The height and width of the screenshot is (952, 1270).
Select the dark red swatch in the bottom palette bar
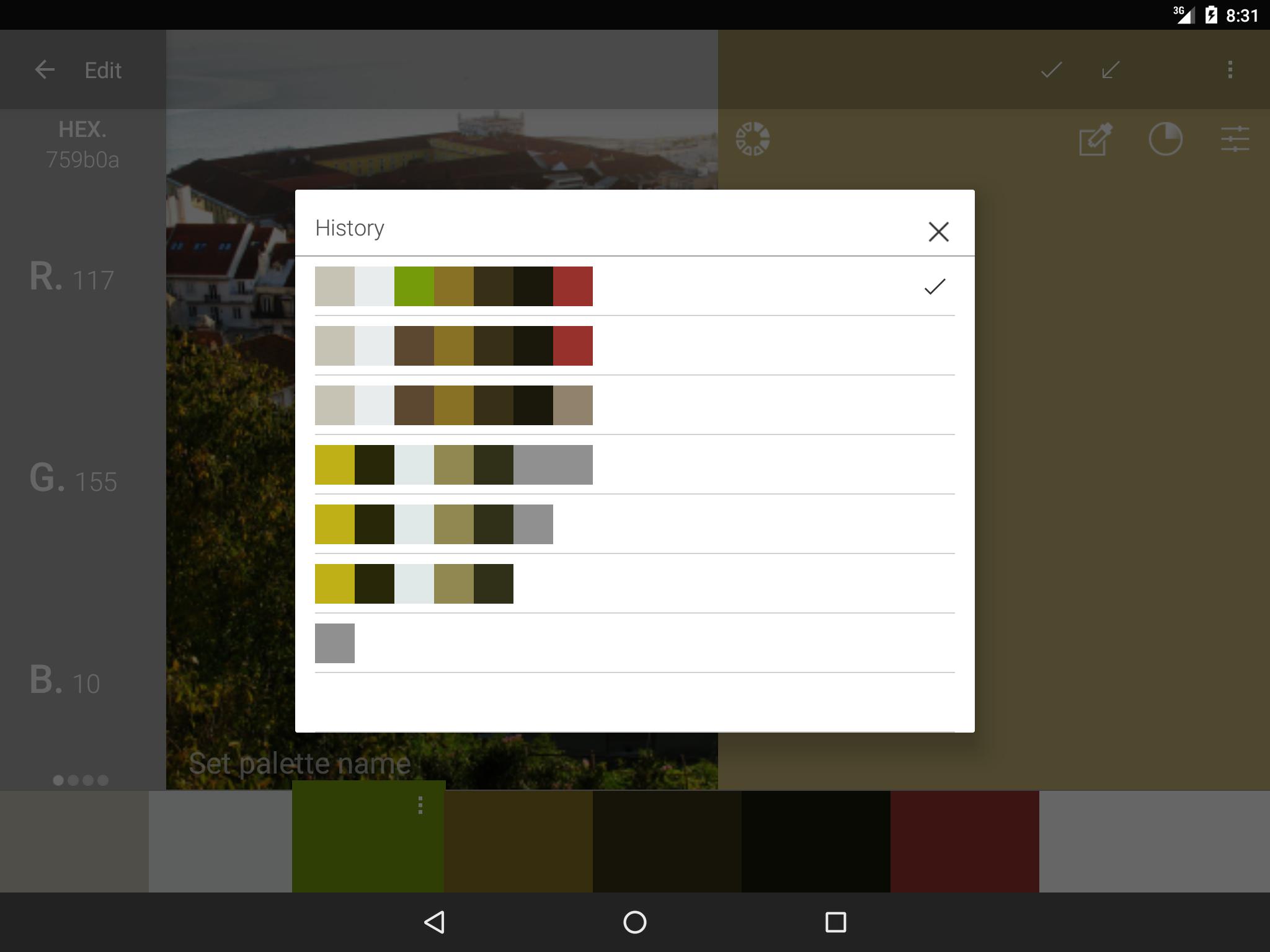tap(965, 842)
